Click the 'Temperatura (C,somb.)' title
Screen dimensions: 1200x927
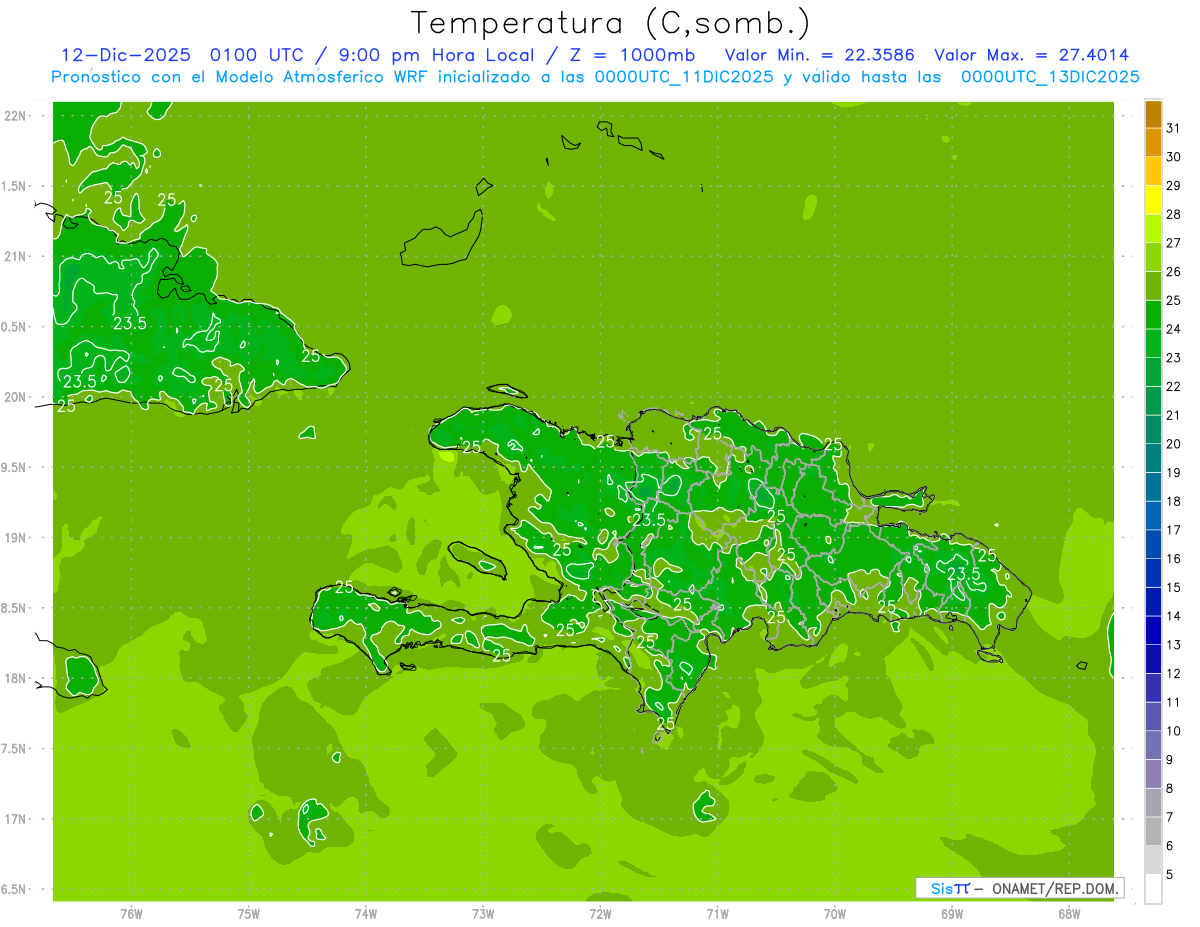click(x=610, y=23)
